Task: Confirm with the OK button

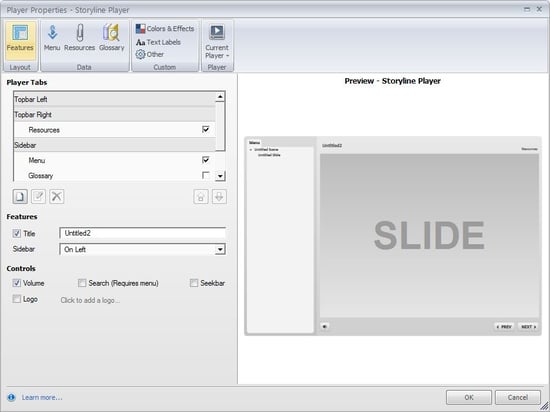Action: click(469, 397)
